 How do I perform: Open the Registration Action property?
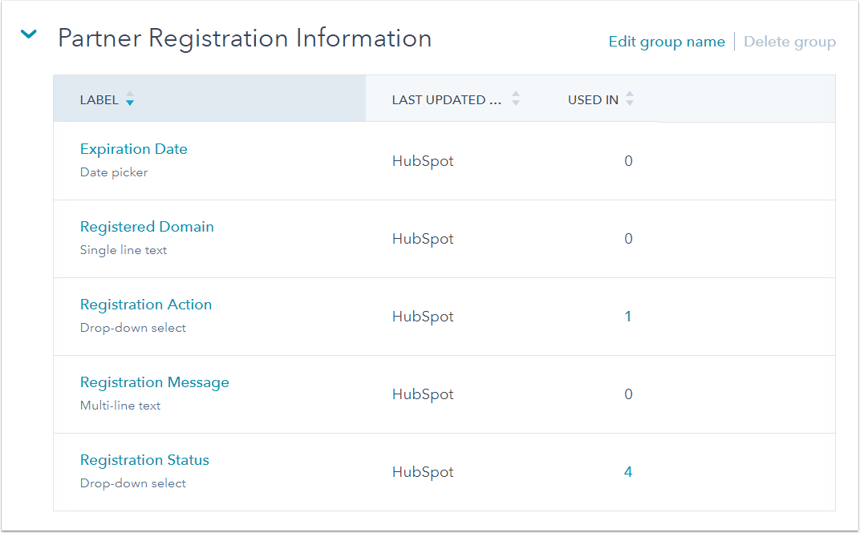click(x=146, y=305)
